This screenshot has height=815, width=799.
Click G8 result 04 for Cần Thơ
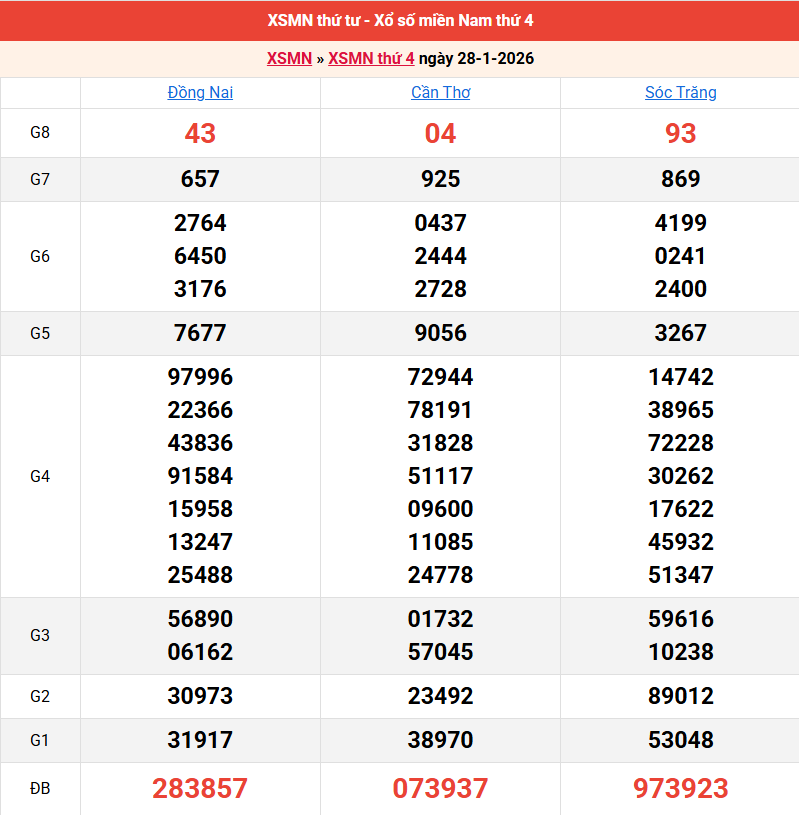(440, 133)
